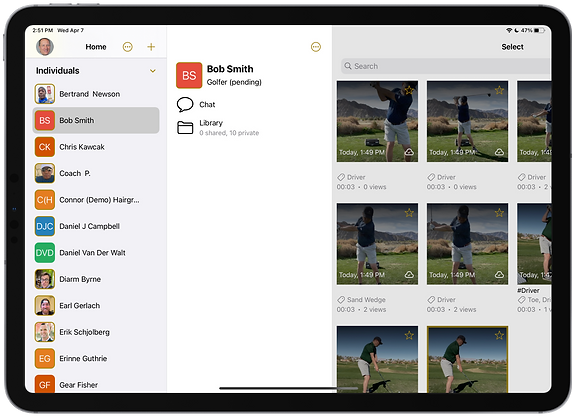This screenshot has height=418, width=572.
Task: Open the second Driver video with 0 views
Action: [x=467, y=121]
